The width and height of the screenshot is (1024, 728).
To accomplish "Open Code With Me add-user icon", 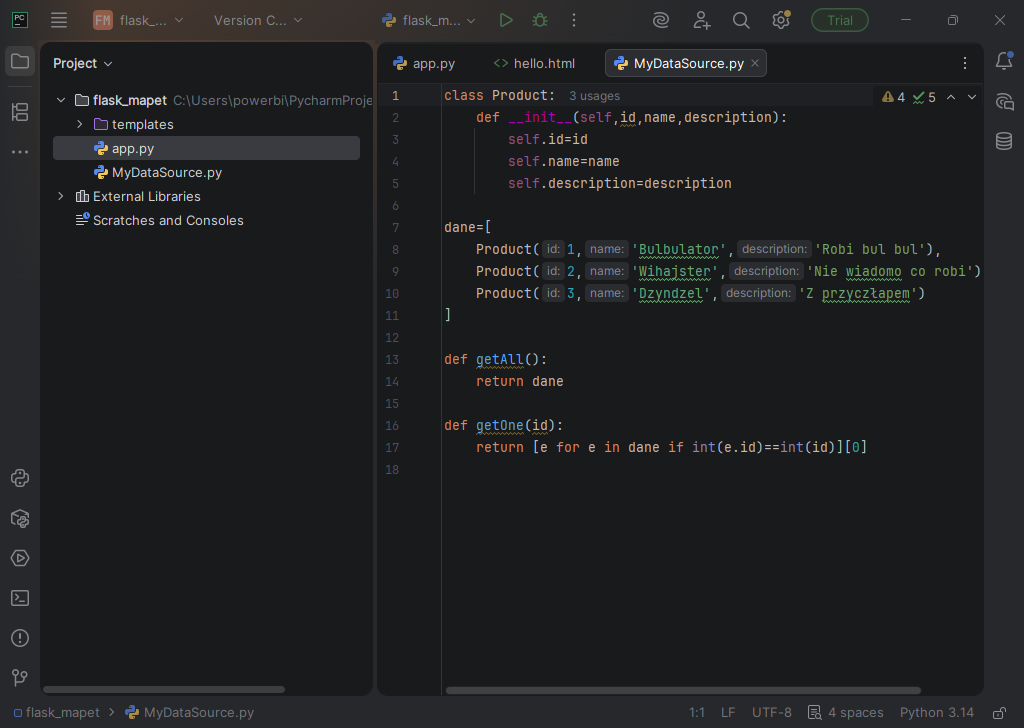I will (x=701, y=20).
